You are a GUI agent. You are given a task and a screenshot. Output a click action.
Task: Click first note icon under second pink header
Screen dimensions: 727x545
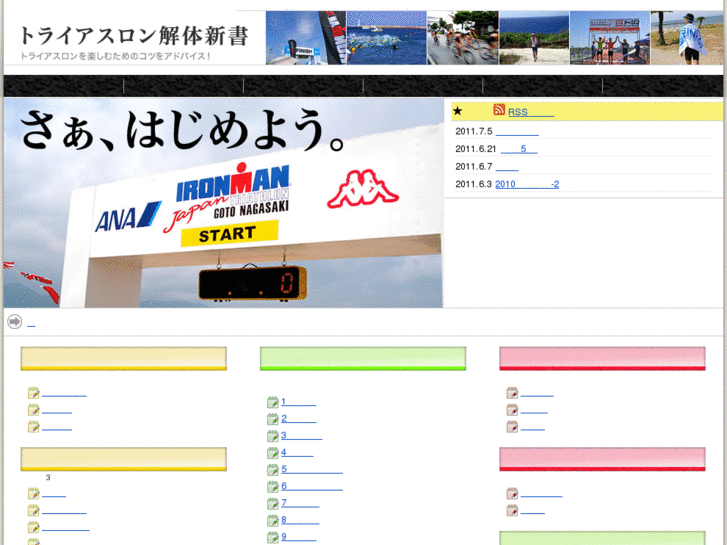tap(512, 494)
